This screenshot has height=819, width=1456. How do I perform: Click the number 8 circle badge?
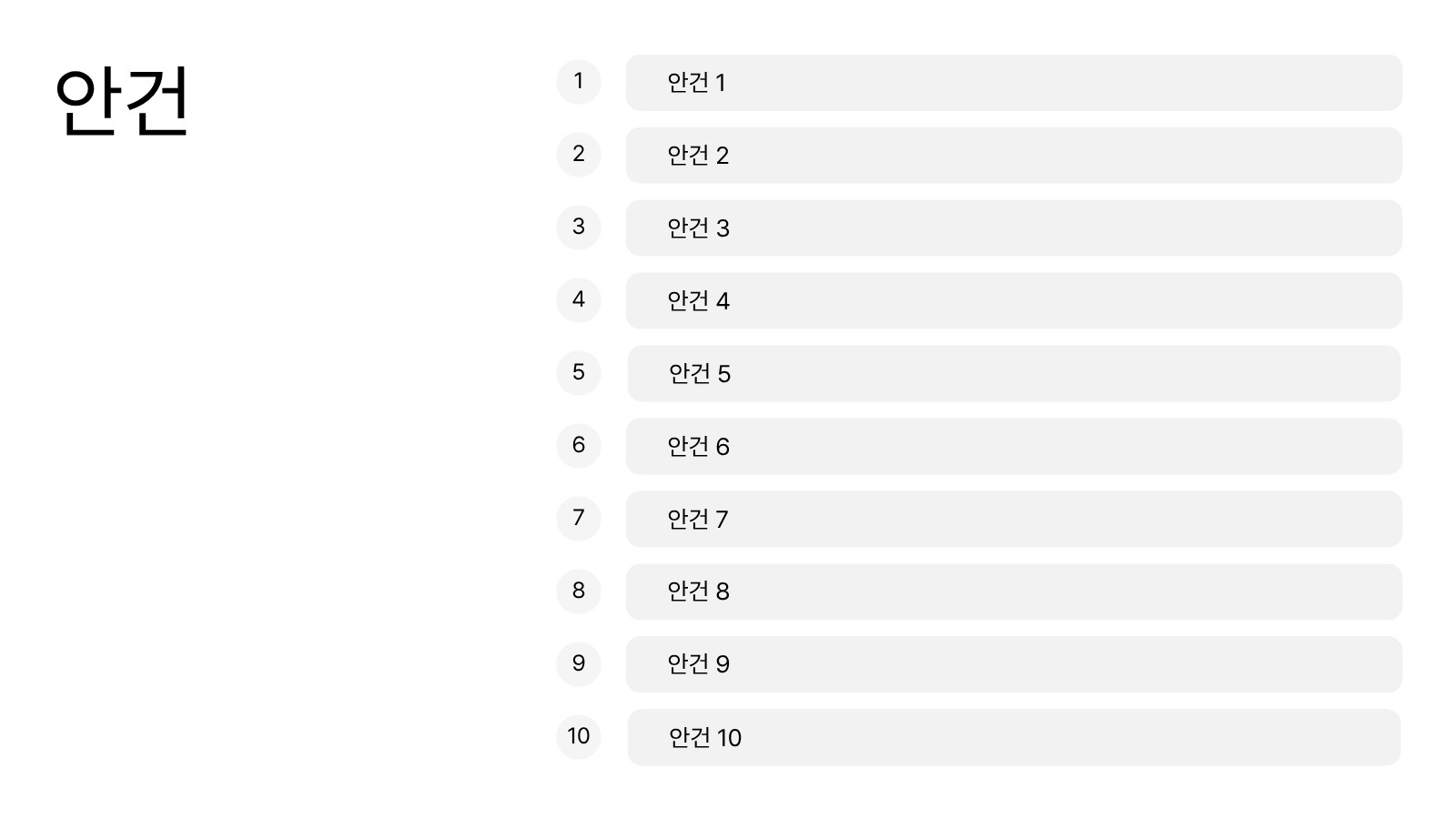pos(579,591)
